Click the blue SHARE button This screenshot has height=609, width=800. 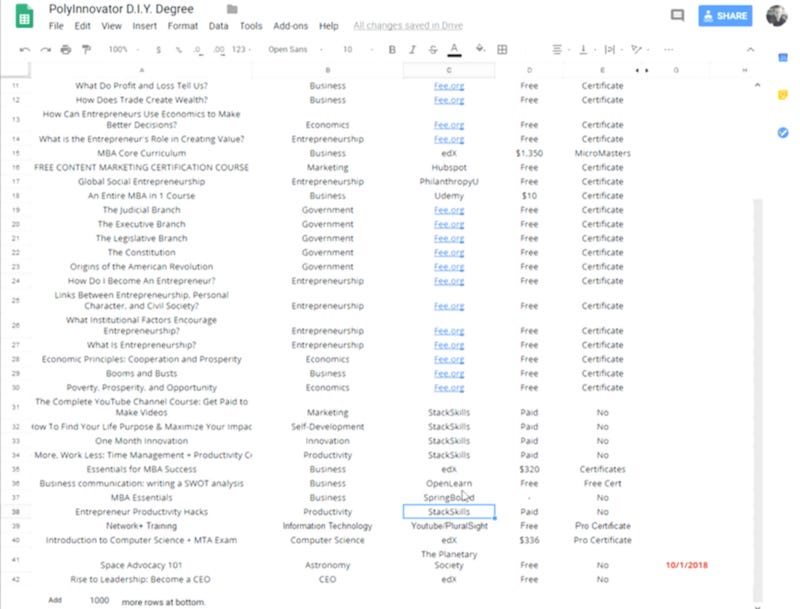pyautogui.click(x=725, y=16)
